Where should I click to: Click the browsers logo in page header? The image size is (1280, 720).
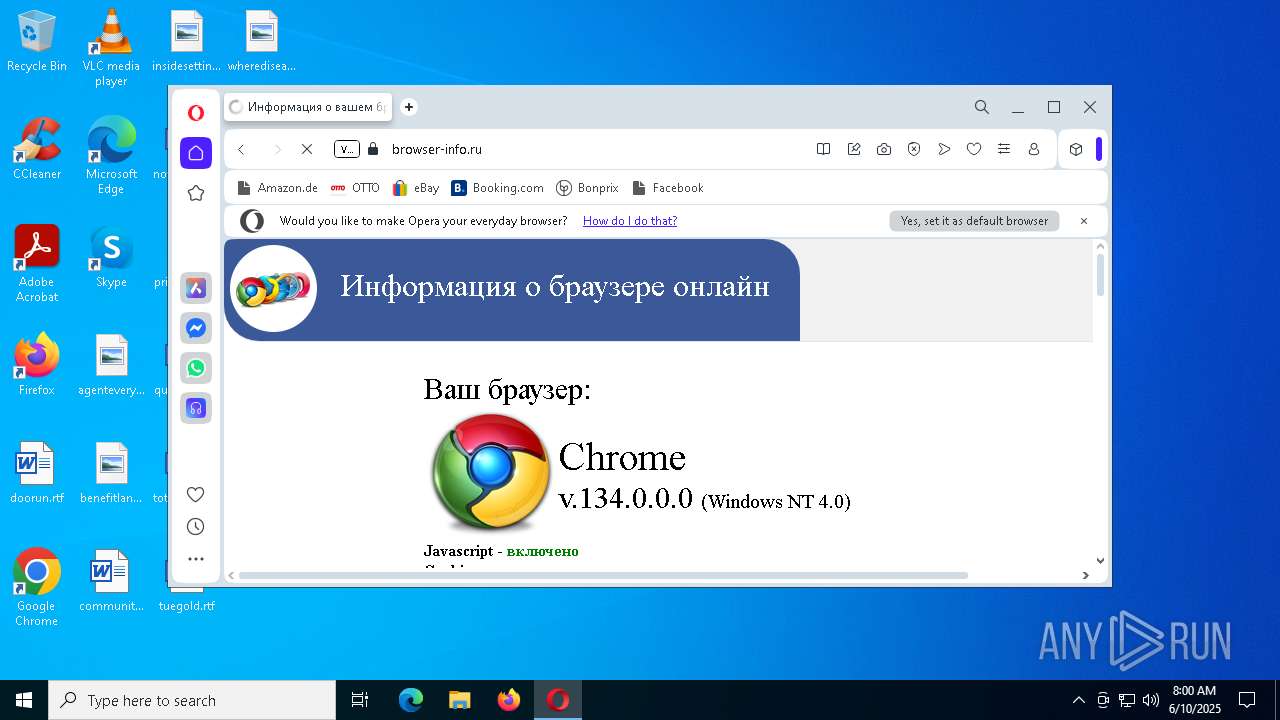[x=274, y=289]
